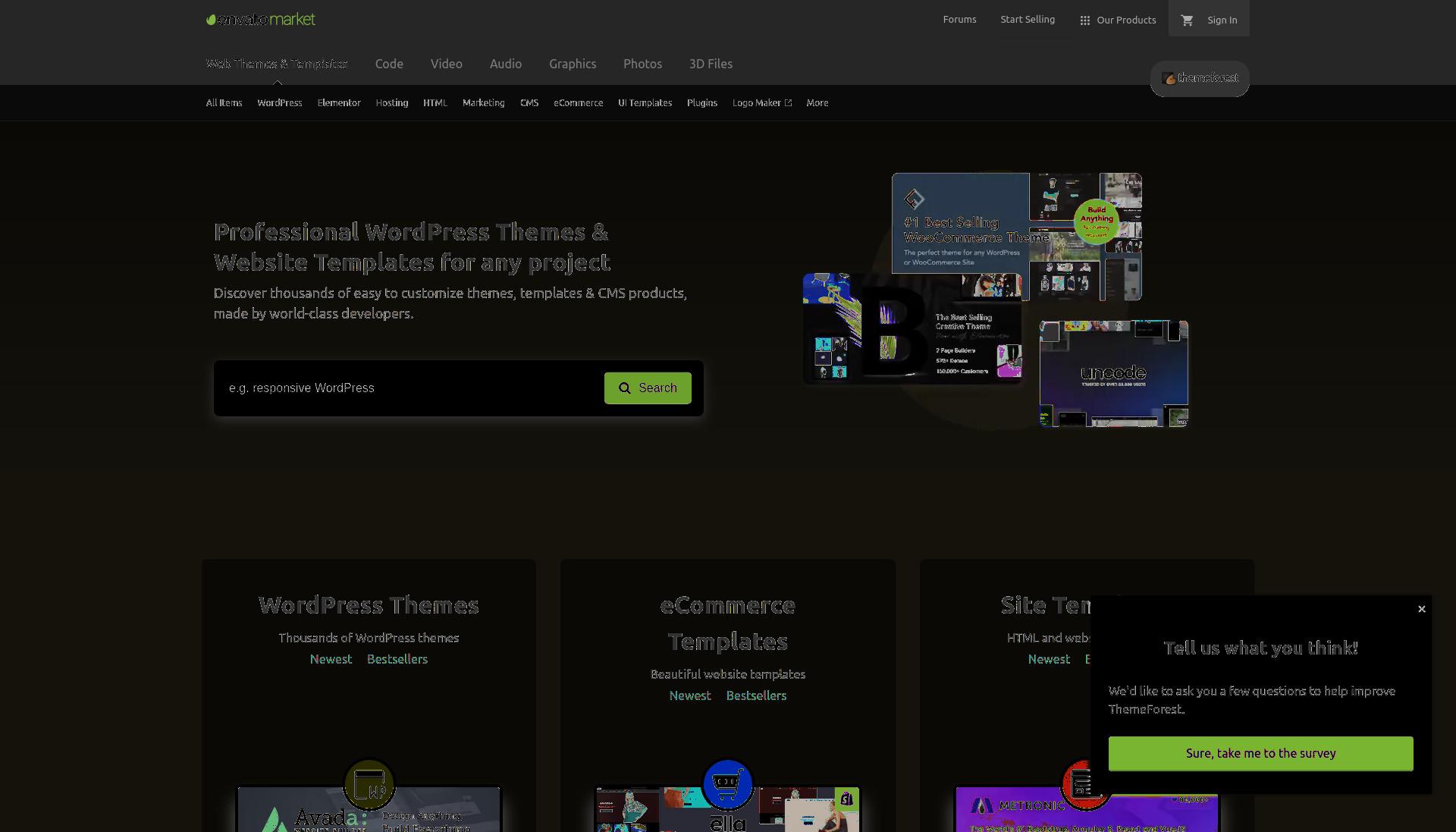Screen dimensions: 1456x832
Task: Click Start Selling link
Action: pyautogui.click(x=1028, y=20)
